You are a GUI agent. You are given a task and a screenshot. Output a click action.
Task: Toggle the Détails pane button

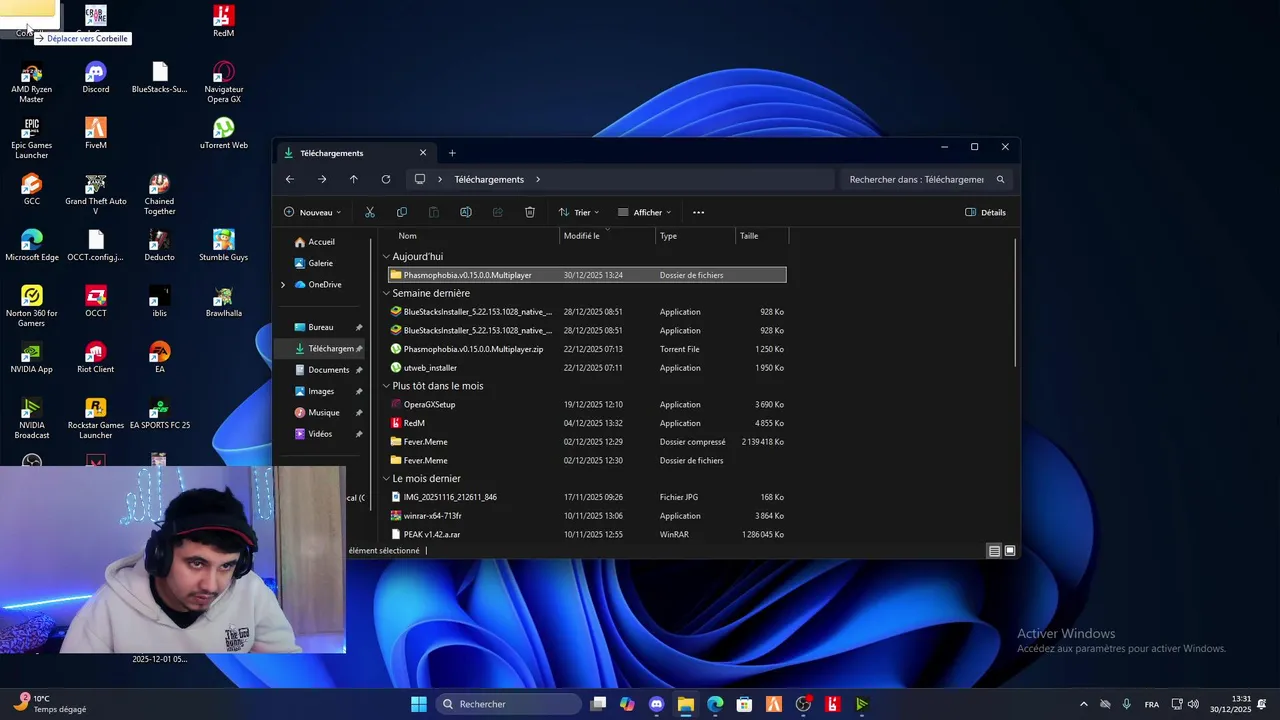click(986, 212)
